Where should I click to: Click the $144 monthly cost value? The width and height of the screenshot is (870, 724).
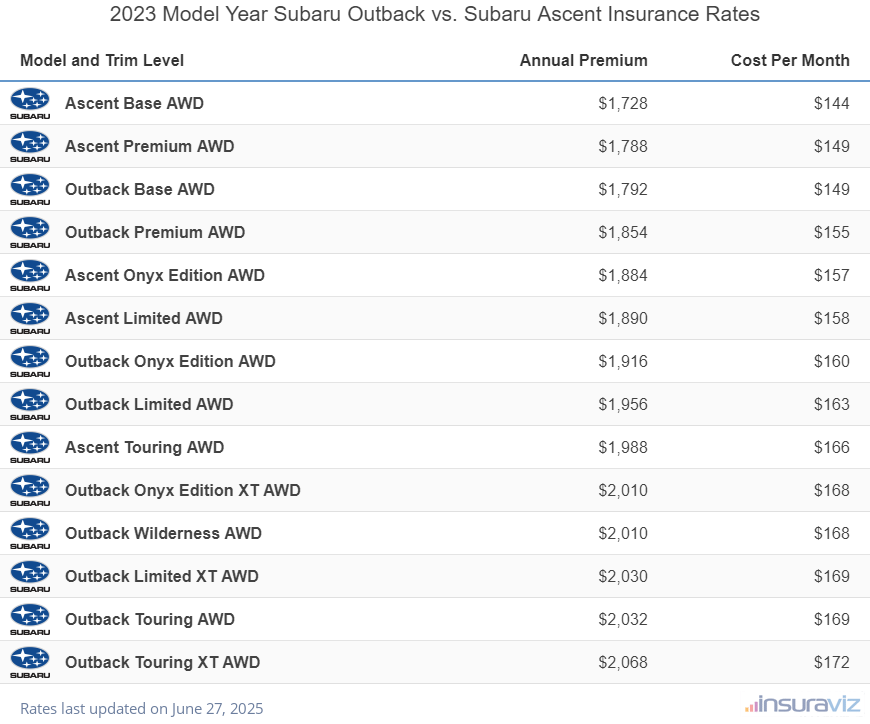832,104
